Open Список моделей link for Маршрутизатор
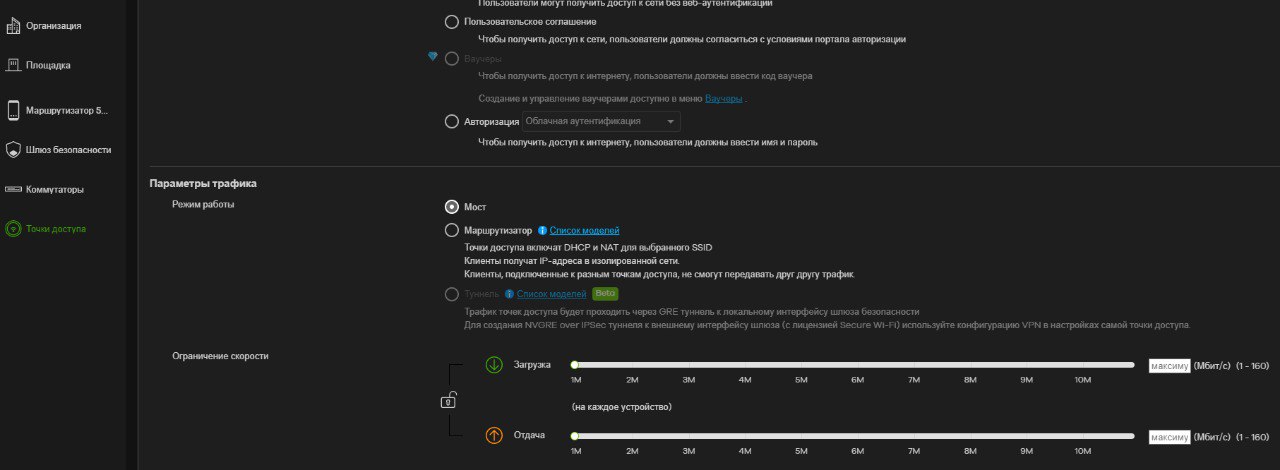The width and height of the screenshot is (1280, 470). (x=584, y=231)
